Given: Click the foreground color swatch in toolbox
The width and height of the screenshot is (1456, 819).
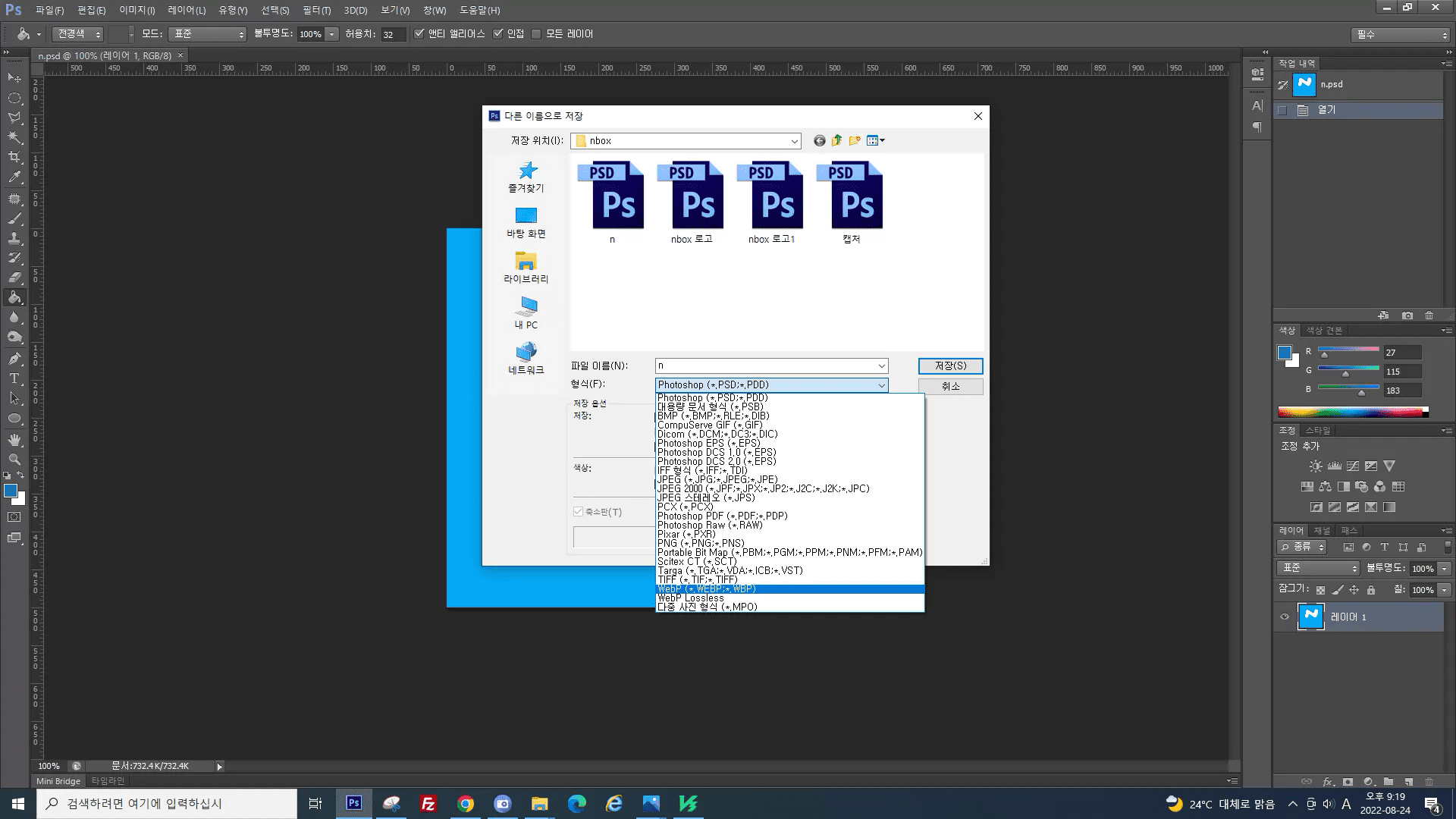Looking at the screenshot, I should click(11, 491).
